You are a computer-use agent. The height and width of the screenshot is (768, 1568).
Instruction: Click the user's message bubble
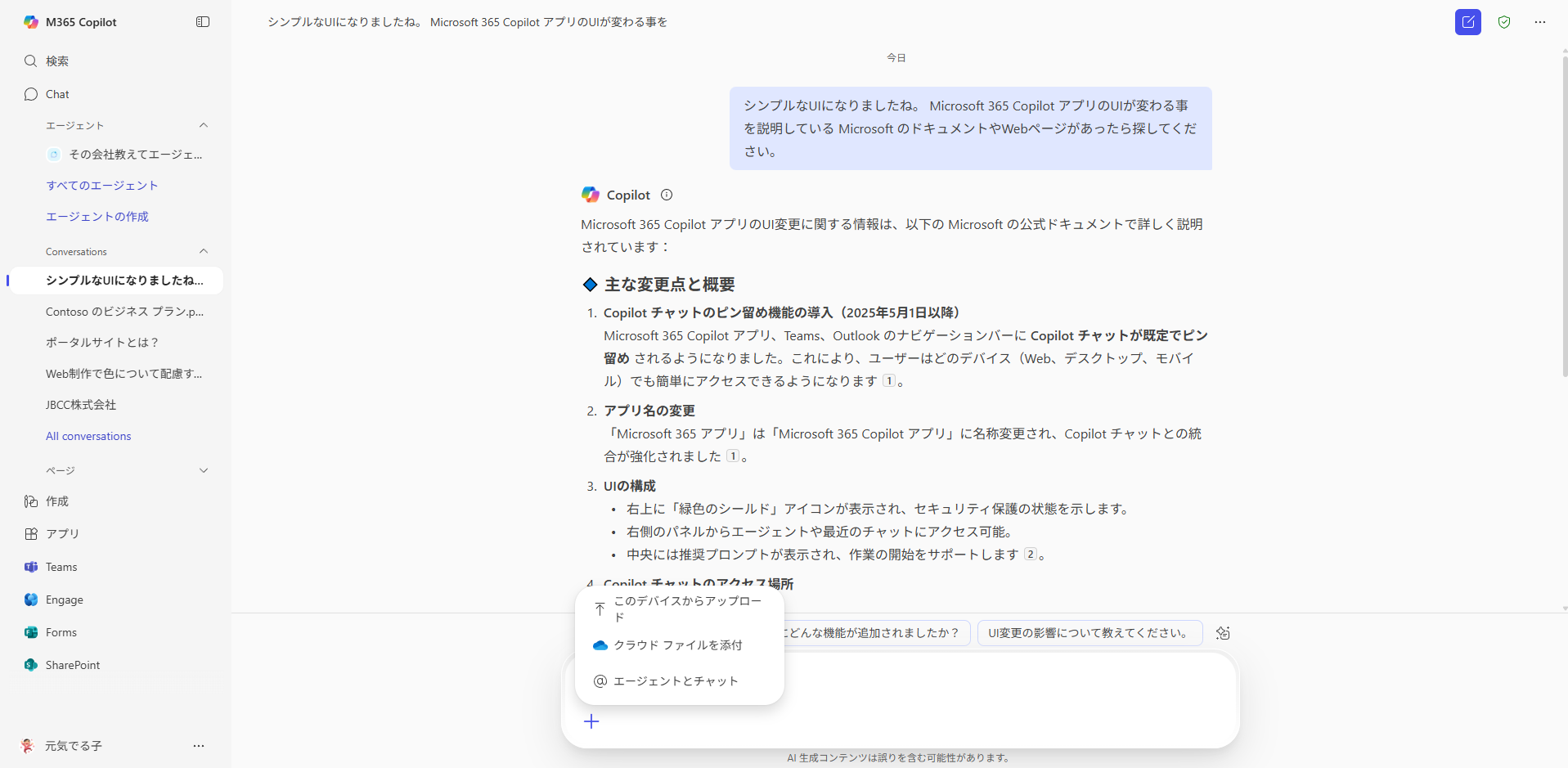[x=970, y=128]
